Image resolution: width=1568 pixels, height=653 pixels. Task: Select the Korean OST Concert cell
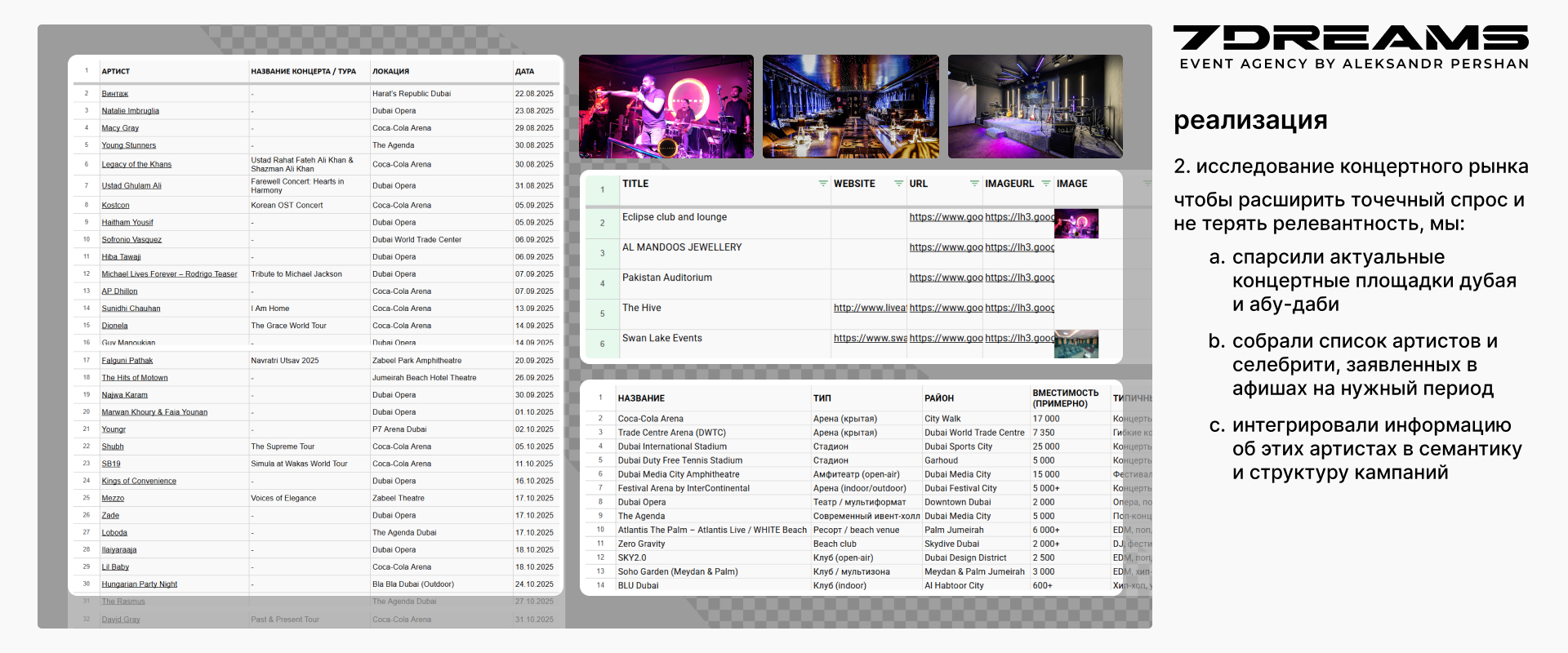pyautogui.click(x=309, y=206)
